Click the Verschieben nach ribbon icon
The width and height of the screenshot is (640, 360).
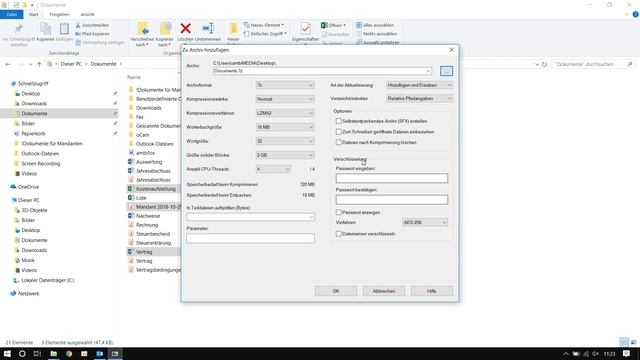tap(143, 28)
